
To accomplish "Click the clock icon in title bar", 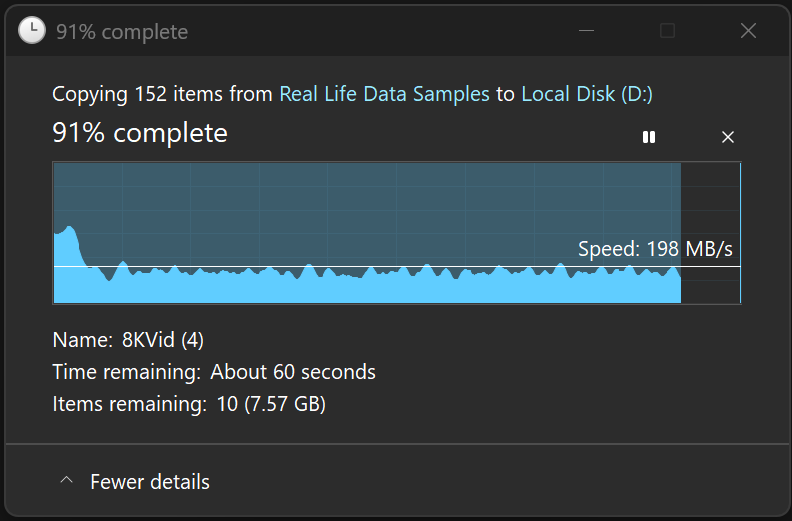I will [32, 31].
